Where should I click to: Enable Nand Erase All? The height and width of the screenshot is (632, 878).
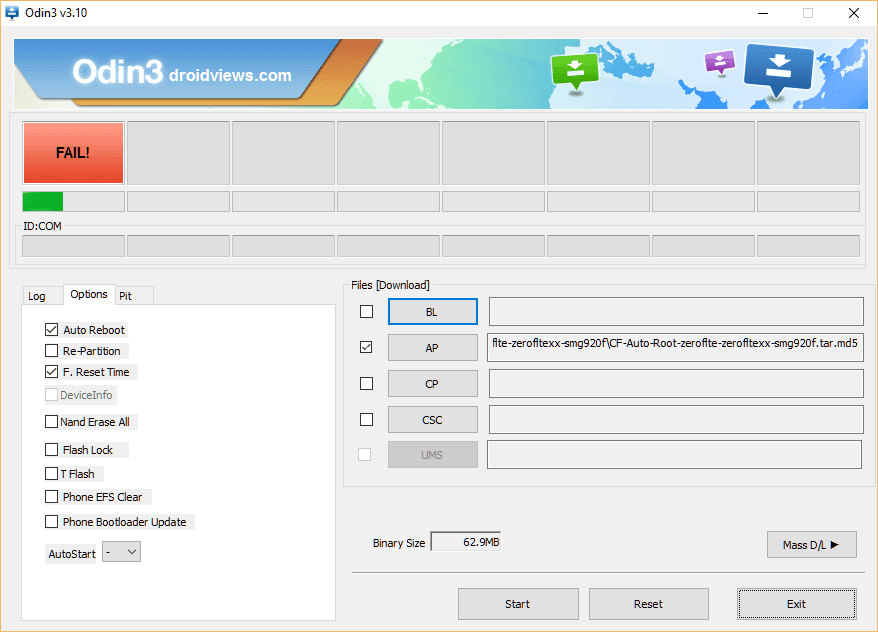point(52,422)
